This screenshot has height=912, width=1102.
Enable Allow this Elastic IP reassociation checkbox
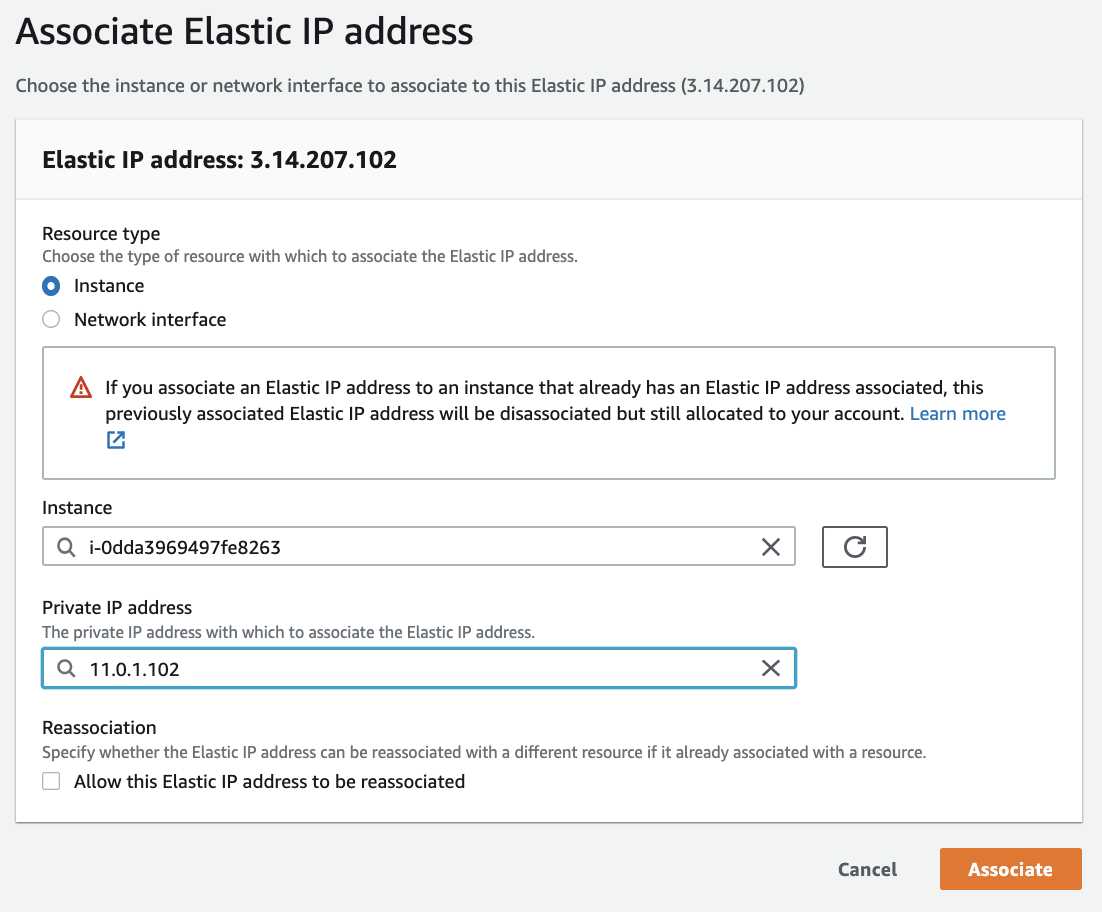pyautogui.click(x=51, y=782)
